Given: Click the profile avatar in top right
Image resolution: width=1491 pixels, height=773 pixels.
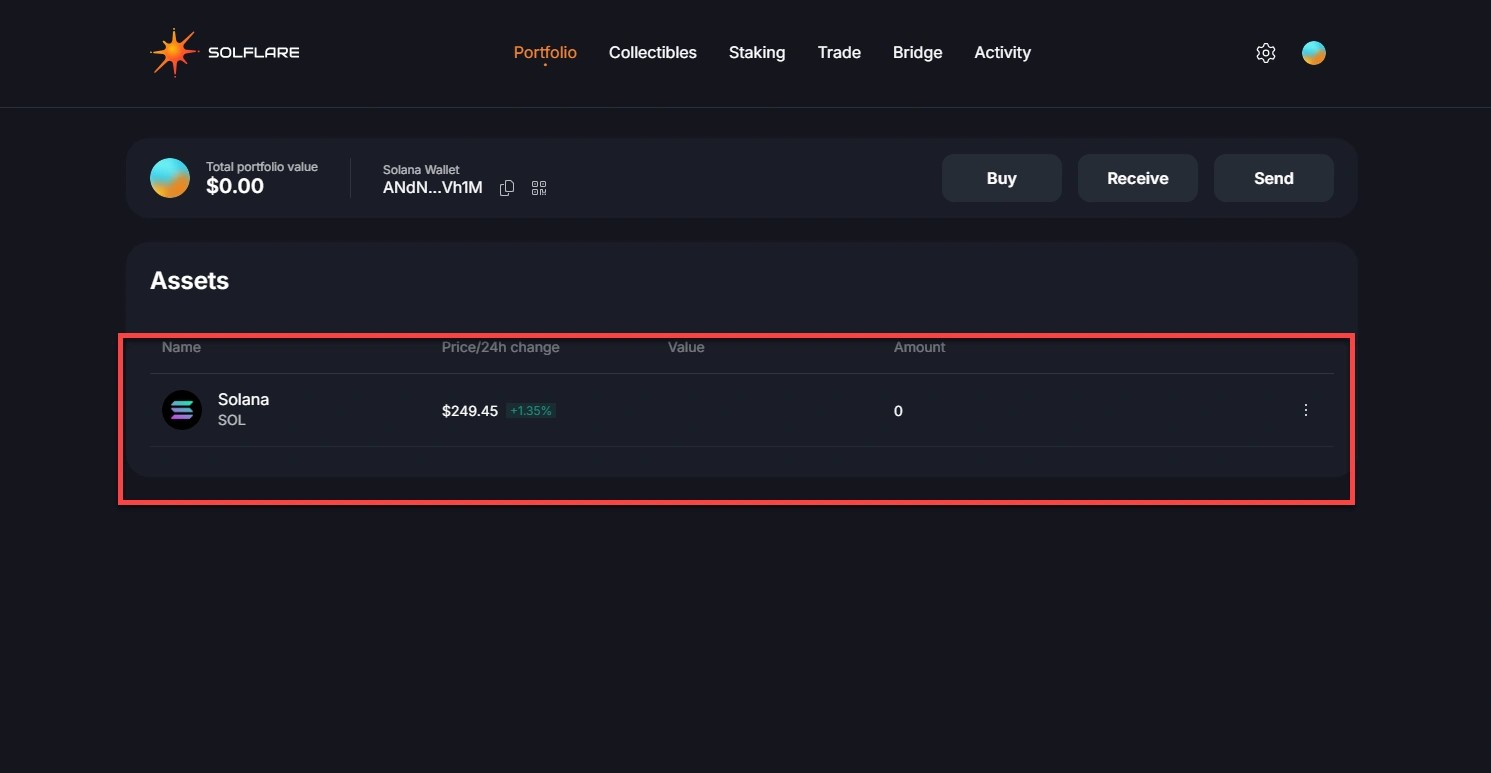Looking at the screenshot, I should tap(1313, 53).
